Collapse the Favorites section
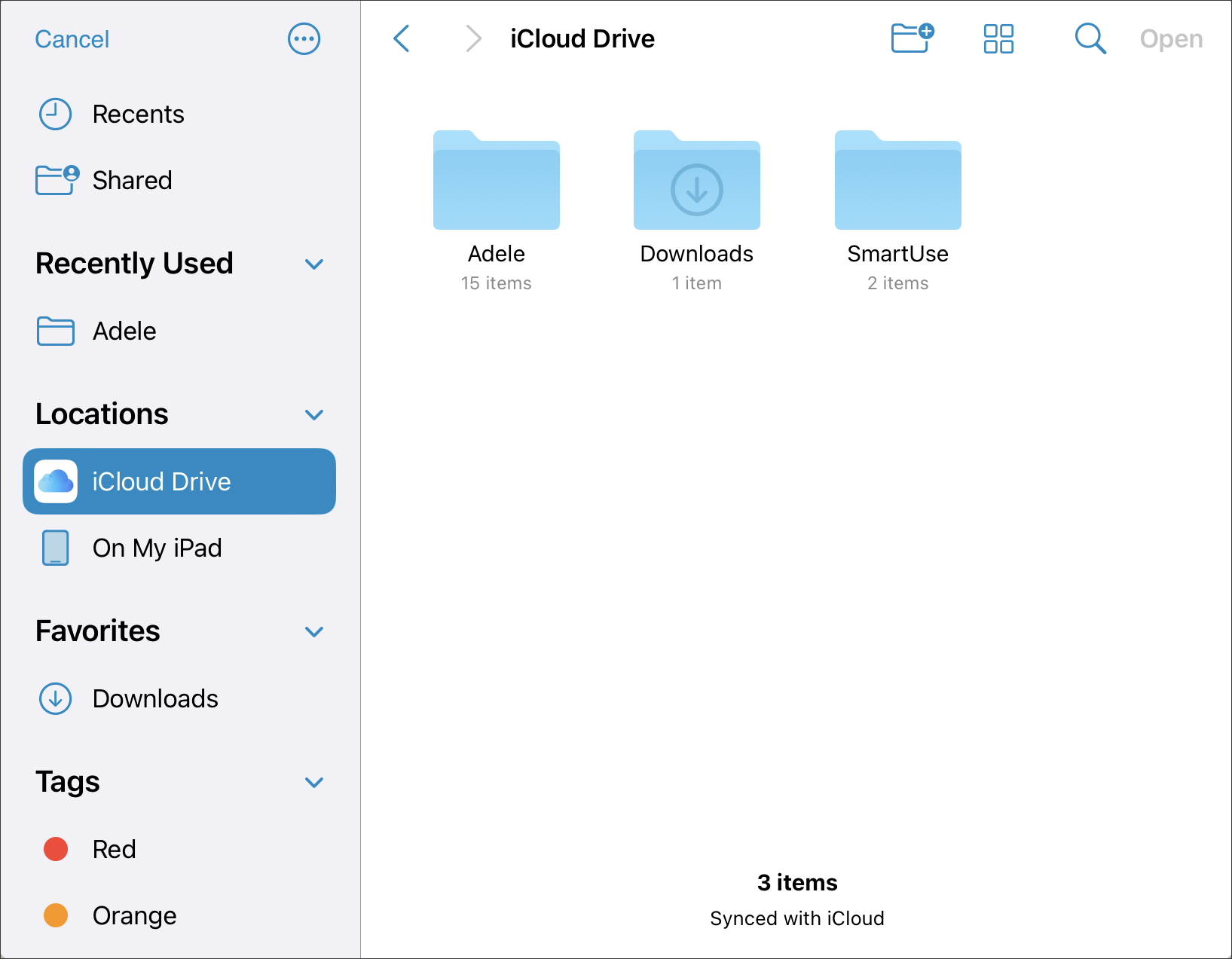 pyautogui.click(x=314, y=631)
